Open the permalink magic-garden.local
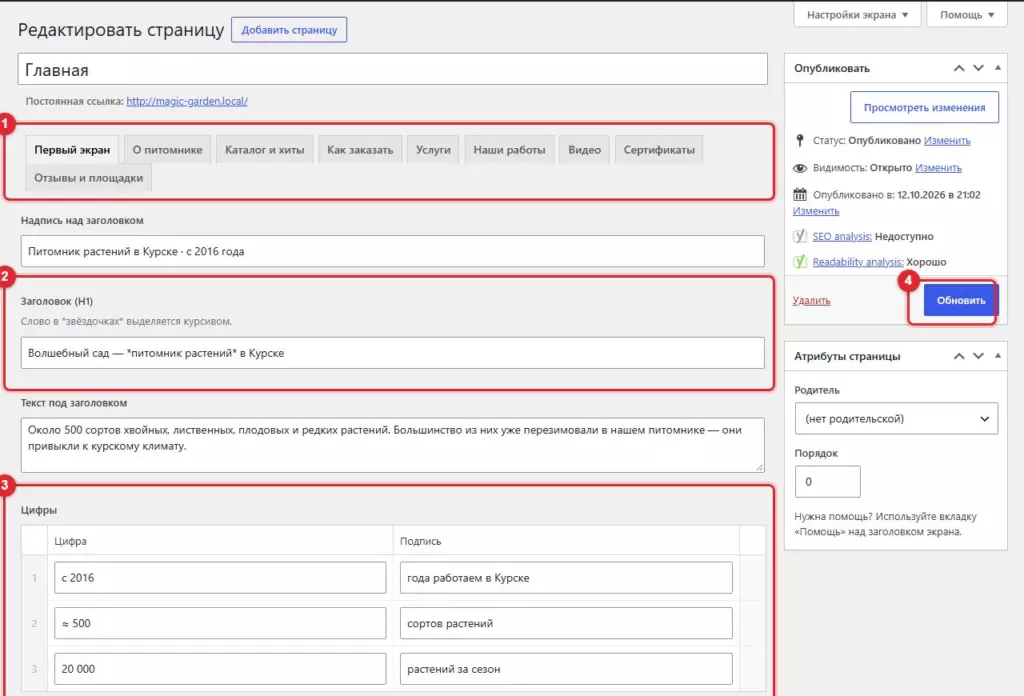Viewport: 1024px width, 696px height. coord(187,101)
